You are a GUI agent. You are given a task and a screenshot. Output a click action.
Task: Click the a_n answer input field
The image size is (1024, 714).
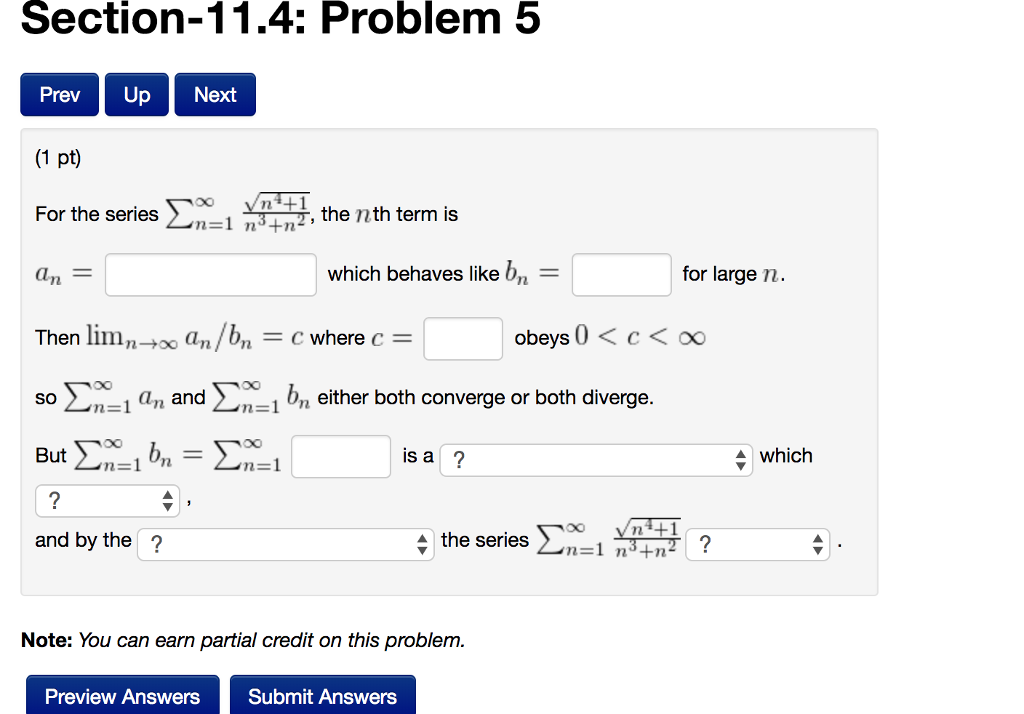210,274
